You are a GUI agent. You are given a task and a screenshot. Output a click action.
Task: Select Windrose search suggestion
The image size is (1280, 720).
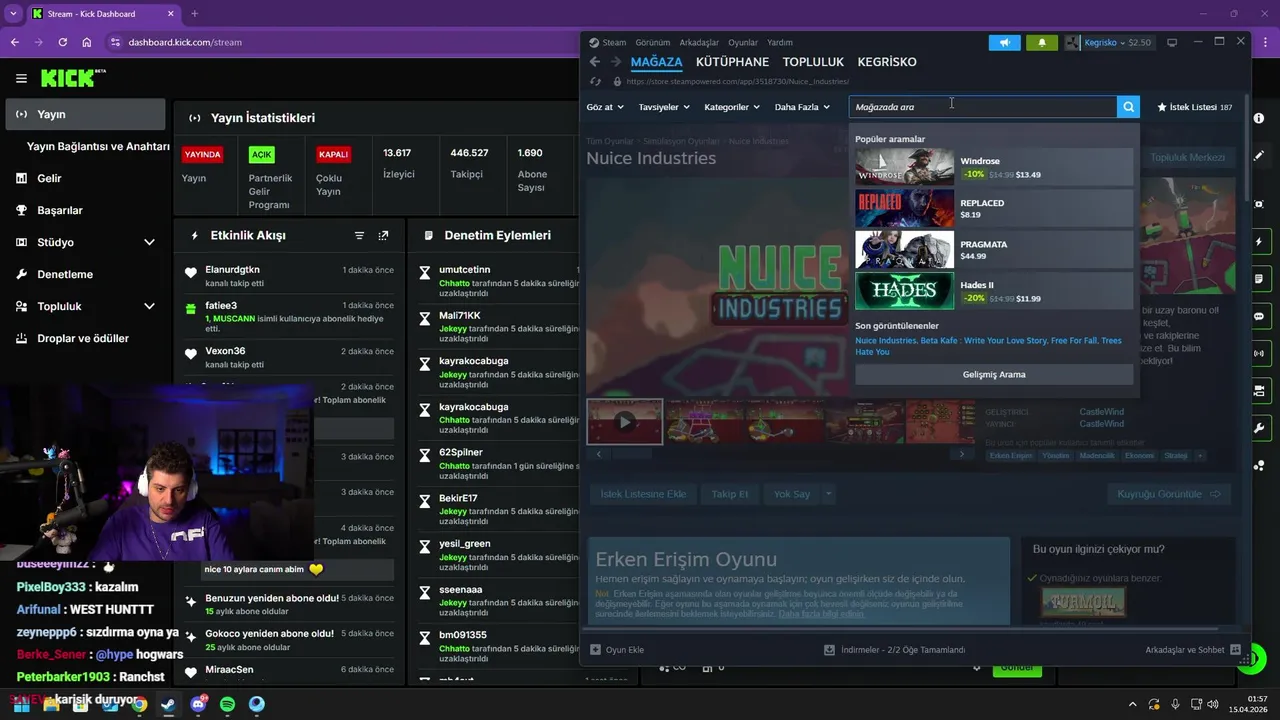(994, 167)
